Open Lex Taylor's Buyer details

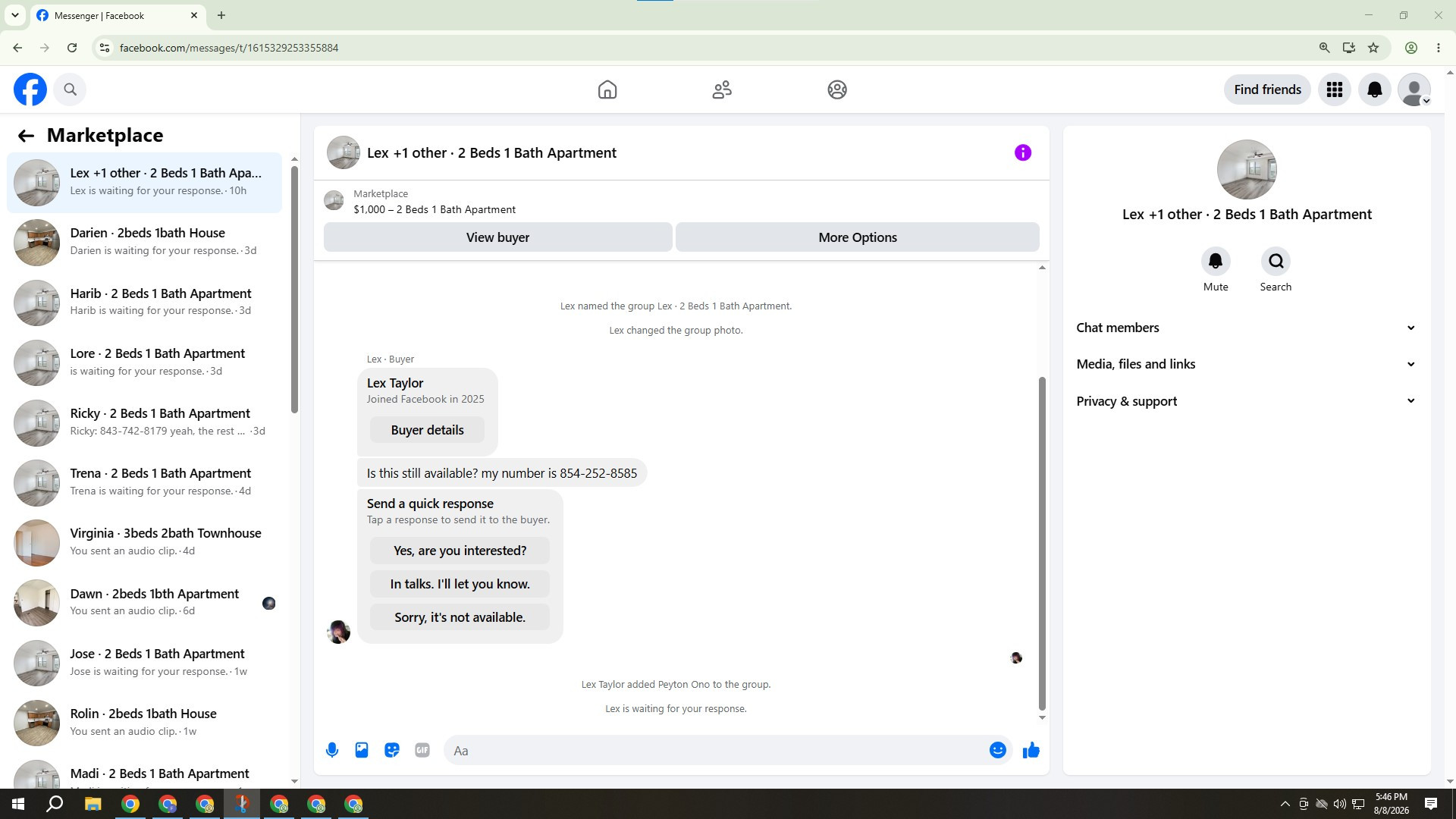428,430
